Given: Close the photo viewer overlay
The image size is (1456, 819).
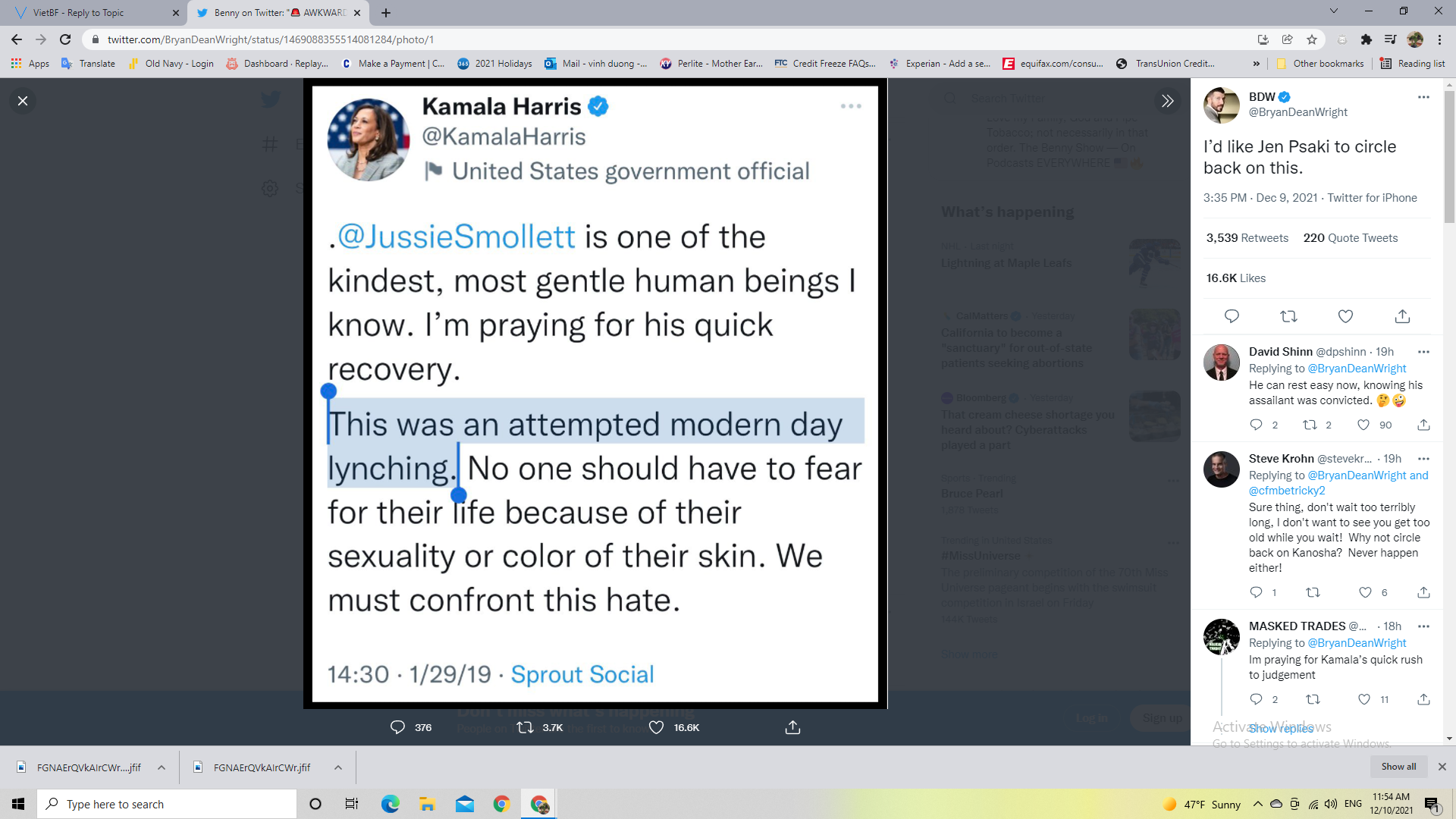Looking at the screenshot, I should [23, 101].
